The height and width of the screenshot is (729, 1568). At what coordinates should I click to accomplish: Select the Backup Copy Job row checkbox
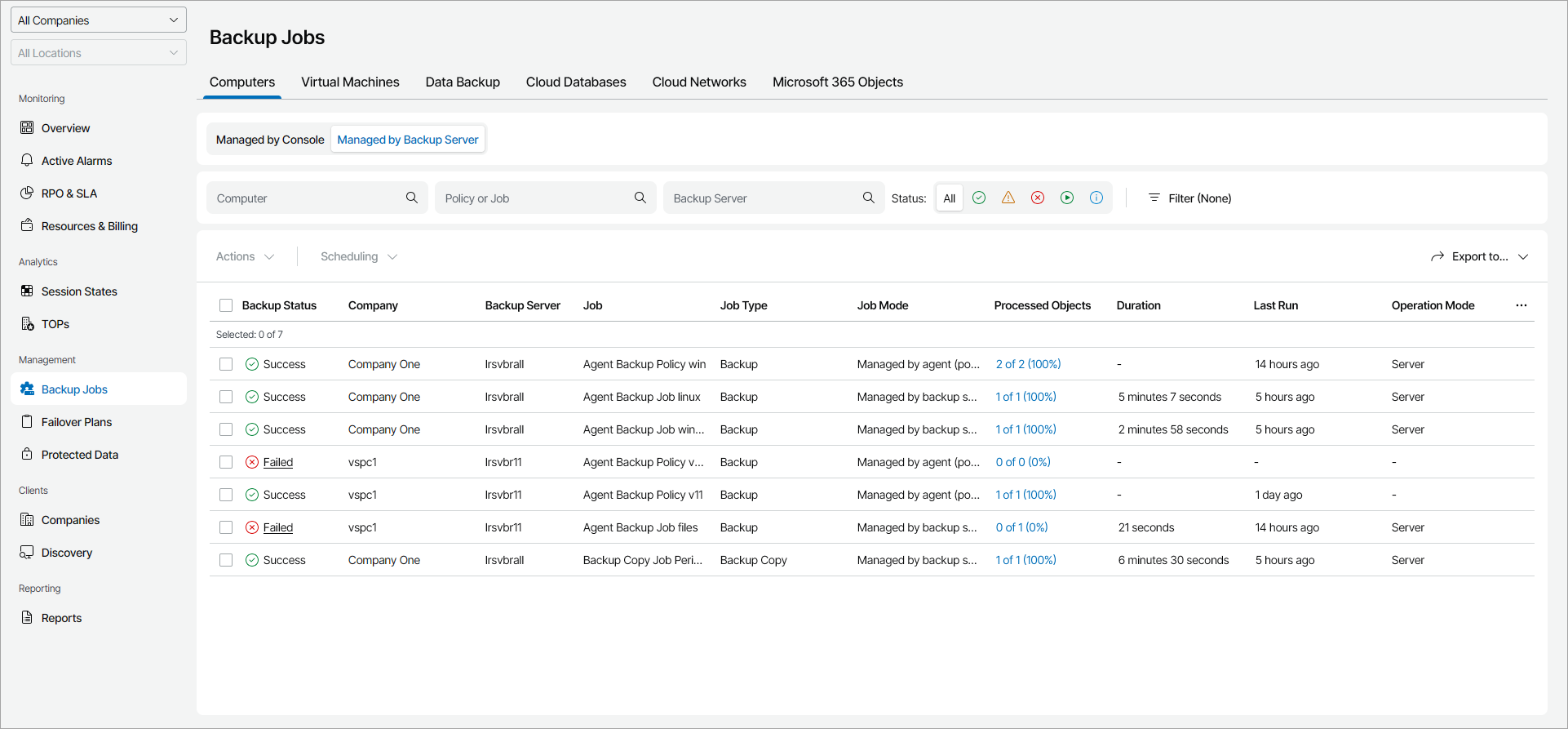coord(226,560)
